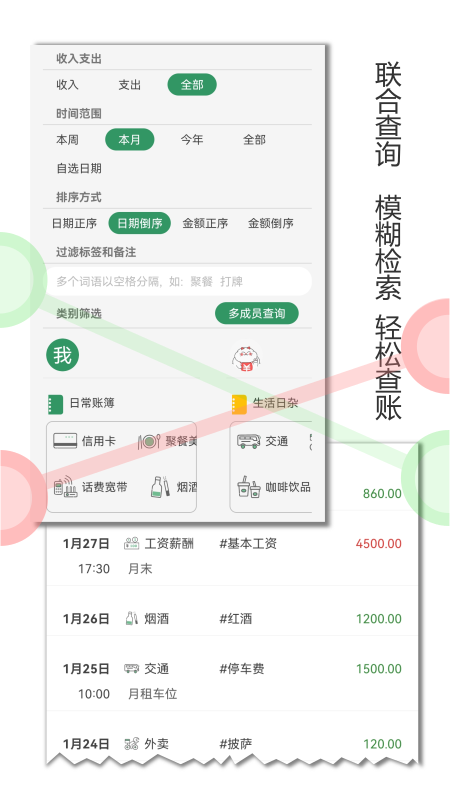Viewport: 450px width, 800px height.
Task: Sort by 金额正序
Action: 205,223
